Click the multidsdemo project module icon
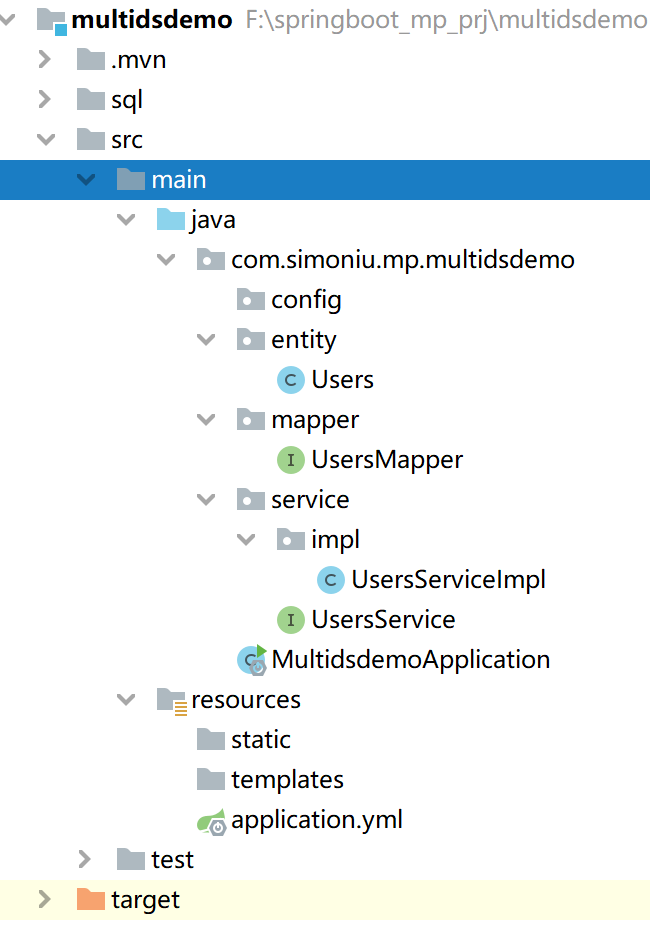The image size is (650, 925). [x=51, y=20]
